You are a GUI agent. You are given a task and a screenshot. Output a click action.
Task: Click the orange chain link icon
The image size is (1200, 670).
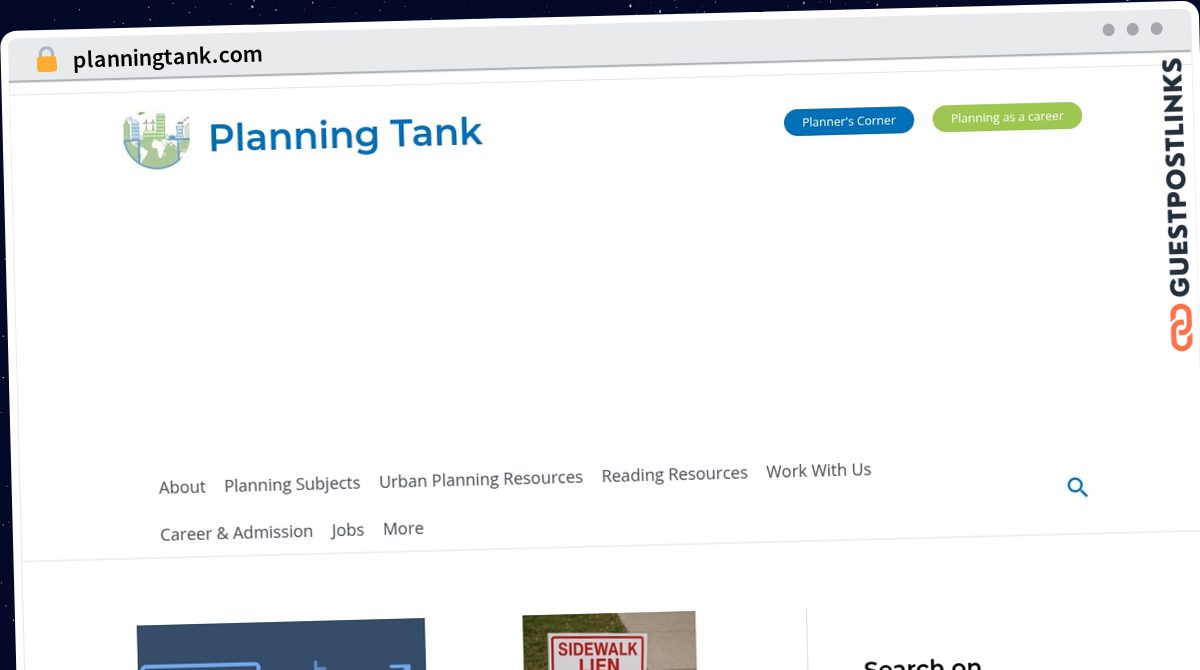click(1181, 327)
